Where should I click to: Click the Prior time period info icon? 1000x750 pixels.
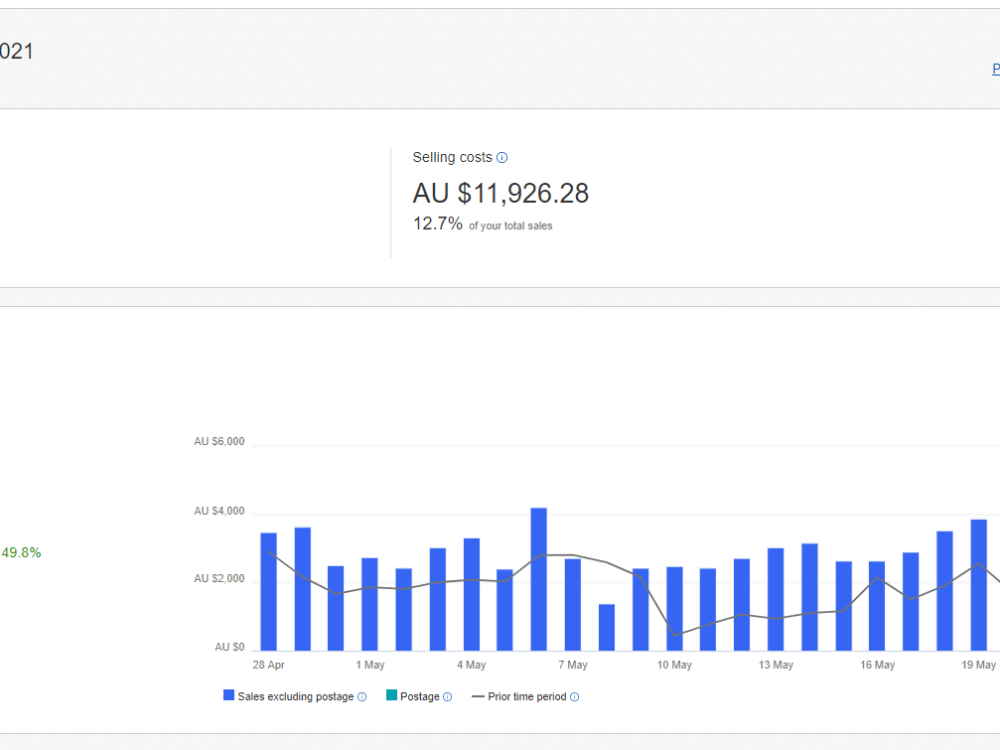[574, 697]
